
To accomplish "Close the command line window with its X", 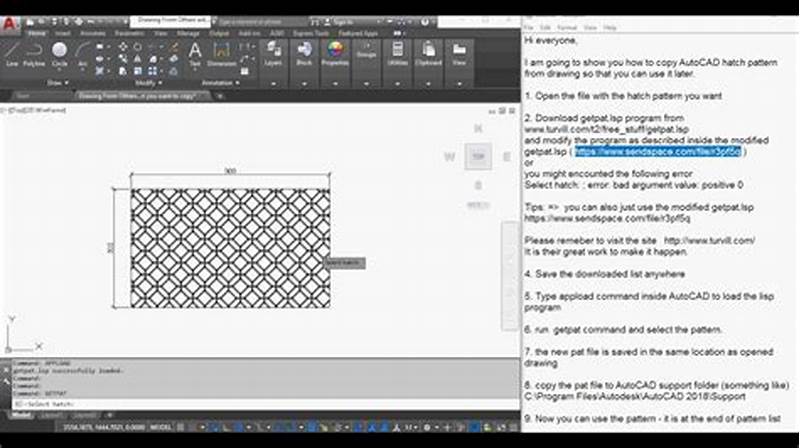I will [x=6, y=369].
